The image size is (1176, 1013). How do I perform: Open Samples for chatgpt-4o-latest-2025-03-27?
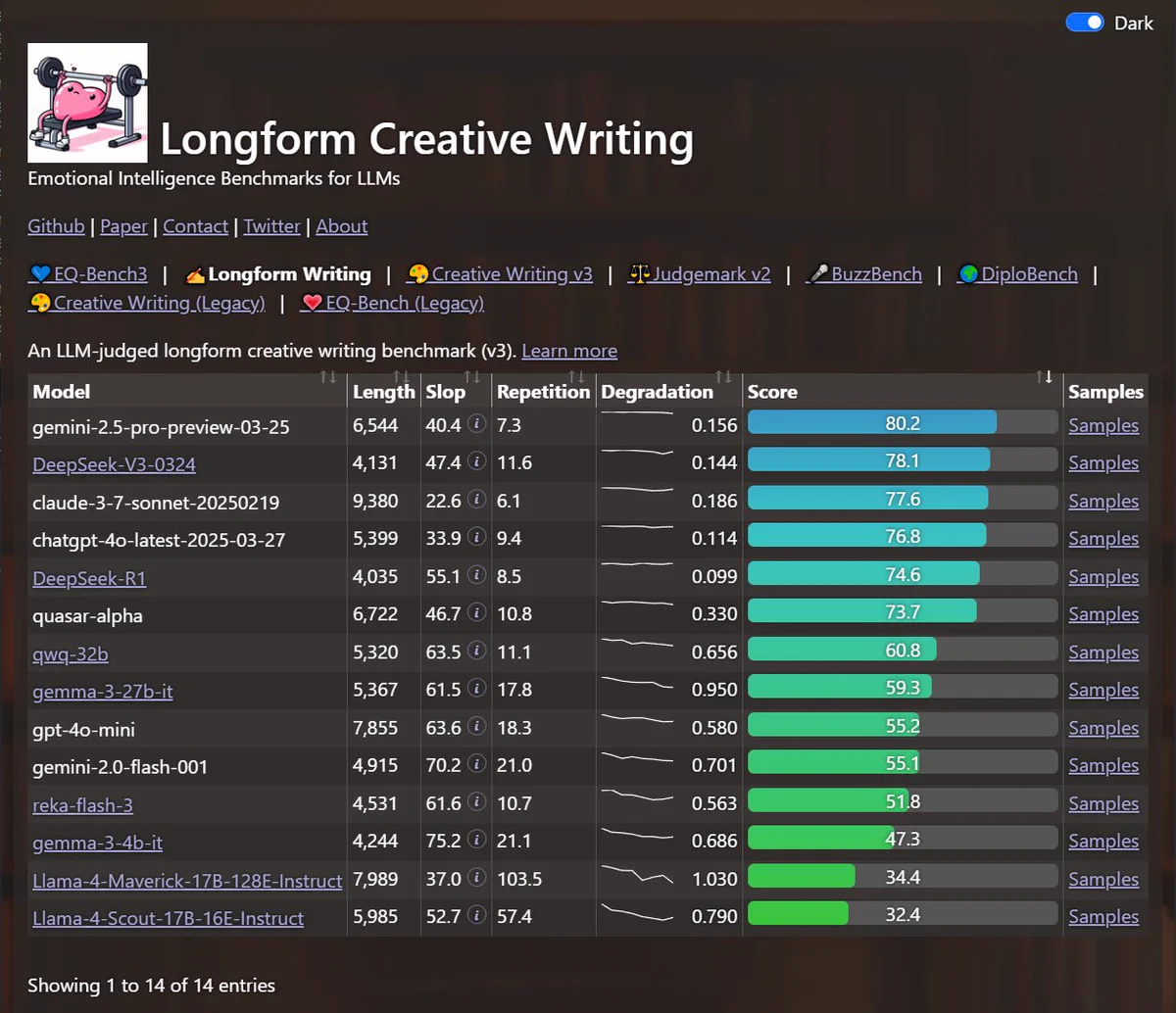click(x=1103, y=539)
